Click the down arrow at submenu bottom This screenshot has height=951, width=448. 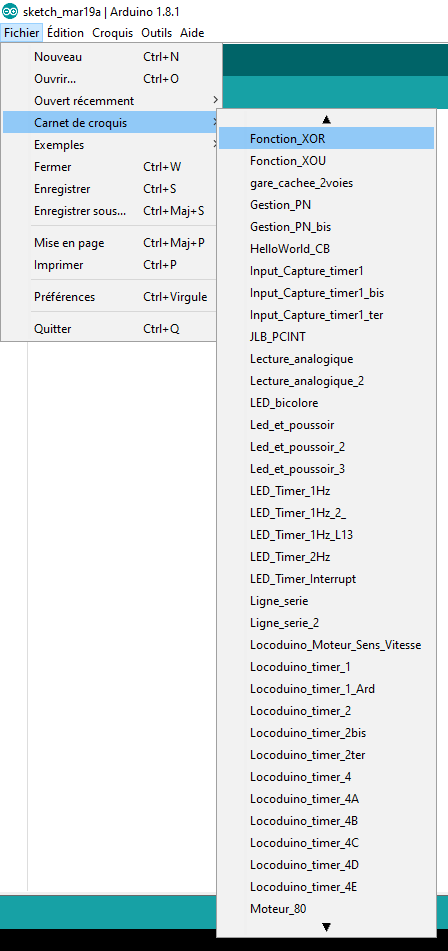(327, 926)
